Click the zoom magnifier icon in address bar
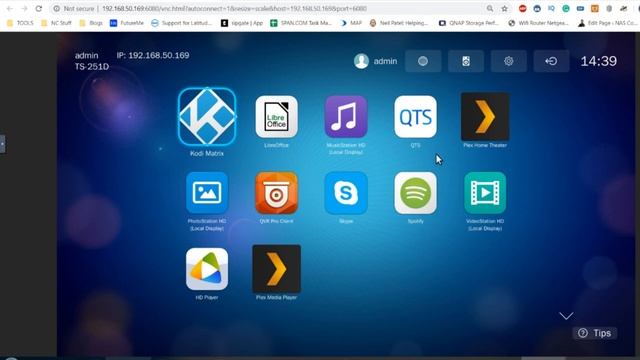Screen dimensions: 640x360 tap(490, 8)
